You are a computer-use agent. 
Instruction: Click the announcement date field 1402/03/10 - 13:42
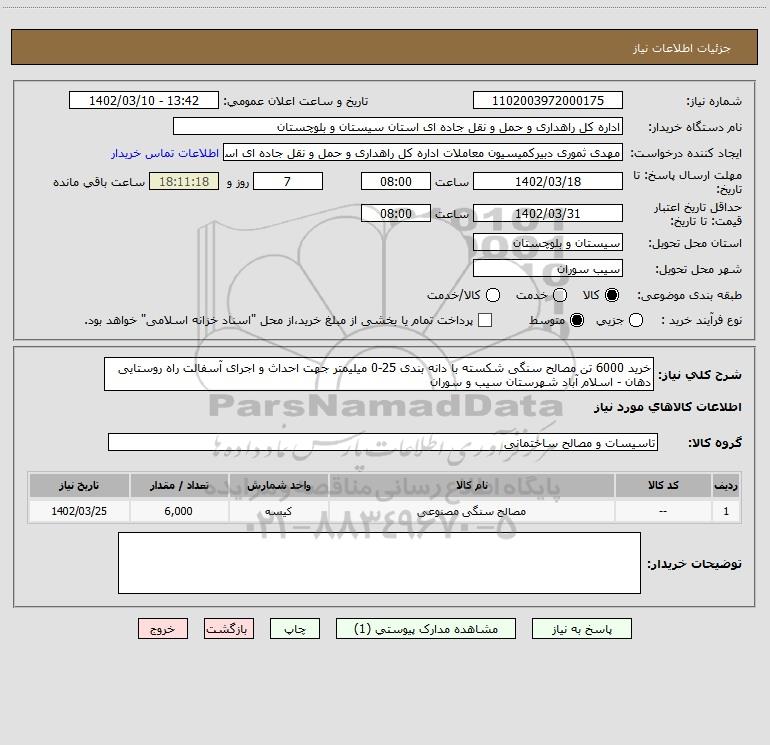coord(144,100)
